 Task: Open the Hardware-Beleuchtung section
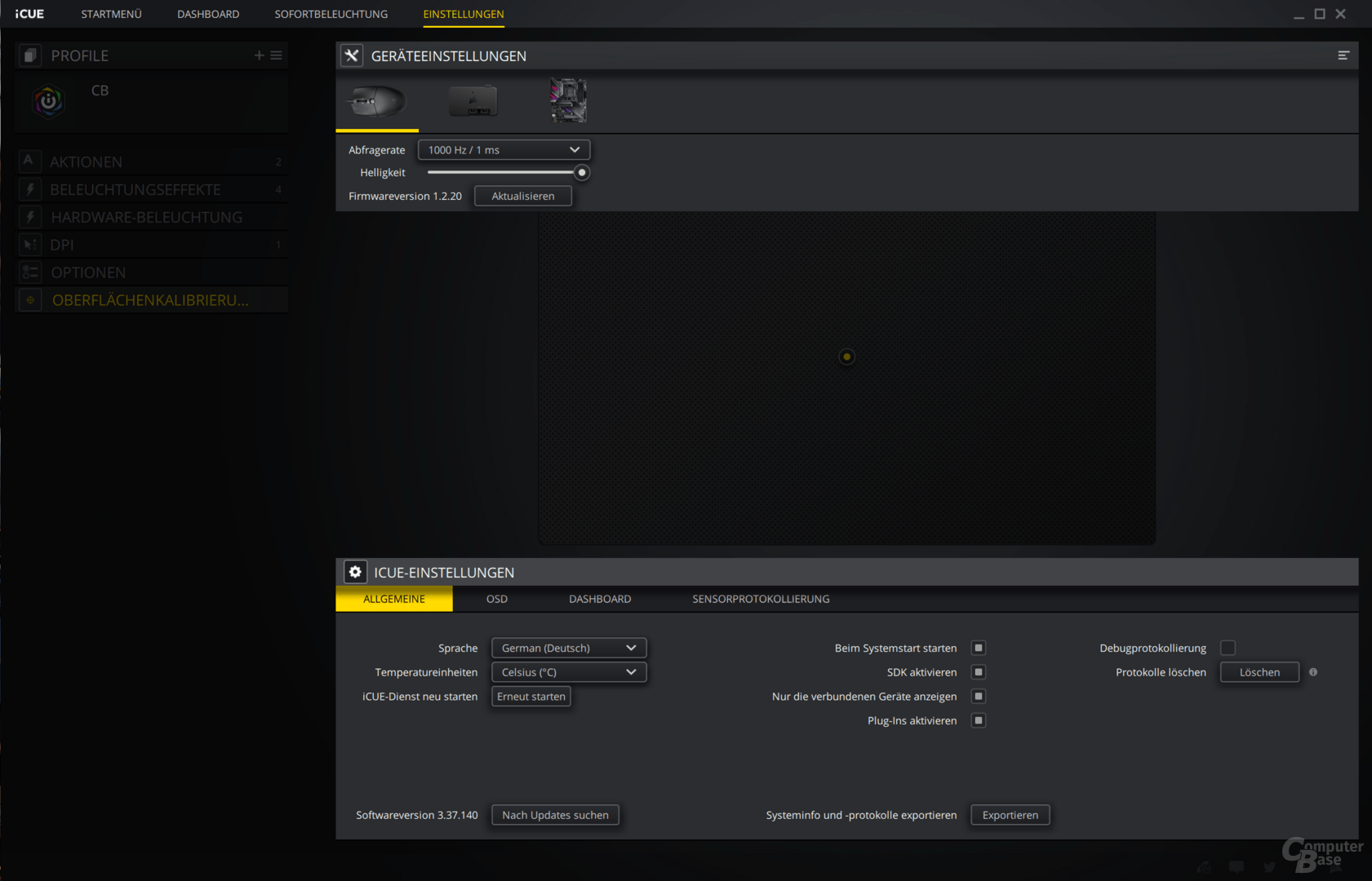coord(152,217)
